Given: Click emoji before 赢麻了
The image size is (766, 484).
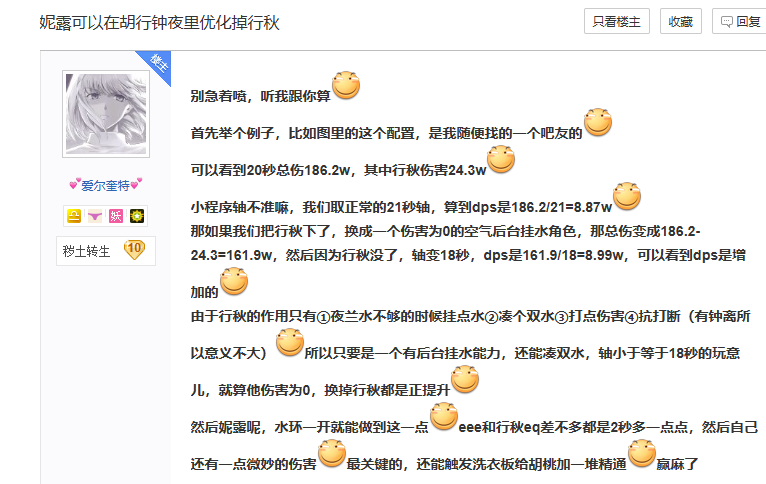Looking at the screenshot, I should (642, 455).
